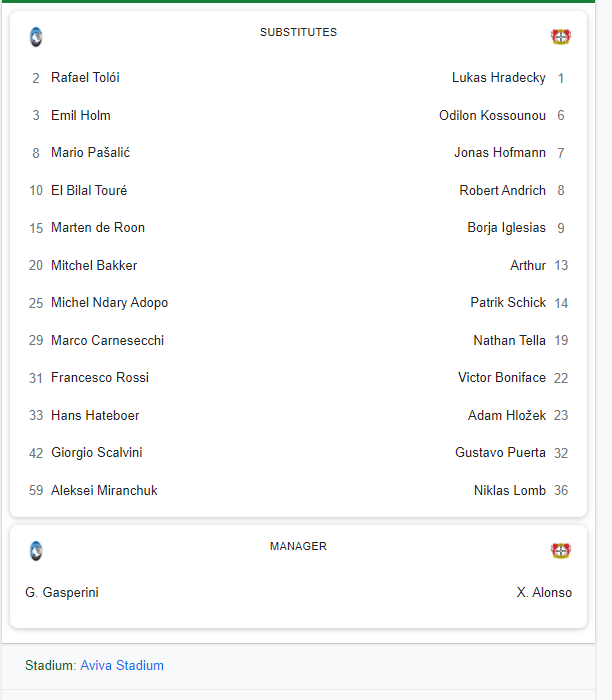Choose Marten de Roon row
This screenshot has height=700, width=612.
tap(98, 228)
